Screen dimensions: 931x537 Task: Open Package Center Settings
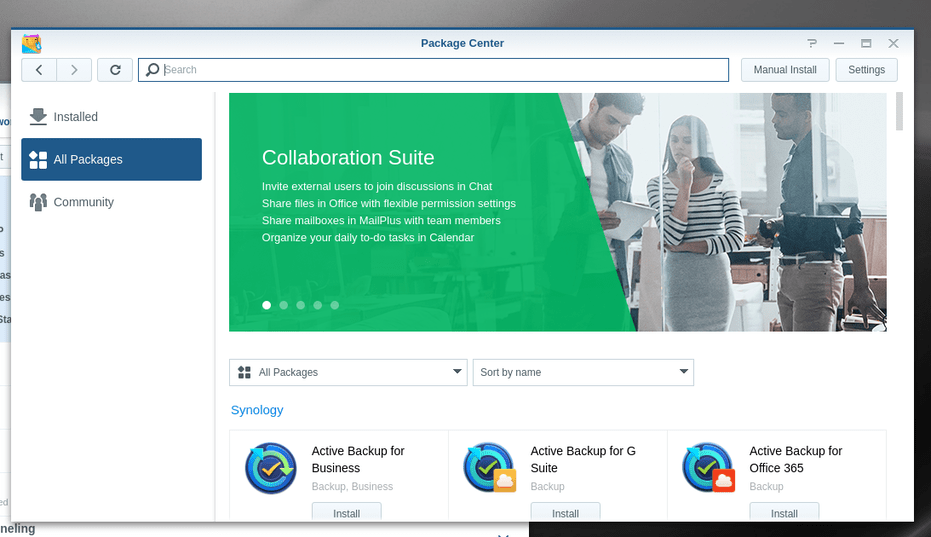coord(866,70)
